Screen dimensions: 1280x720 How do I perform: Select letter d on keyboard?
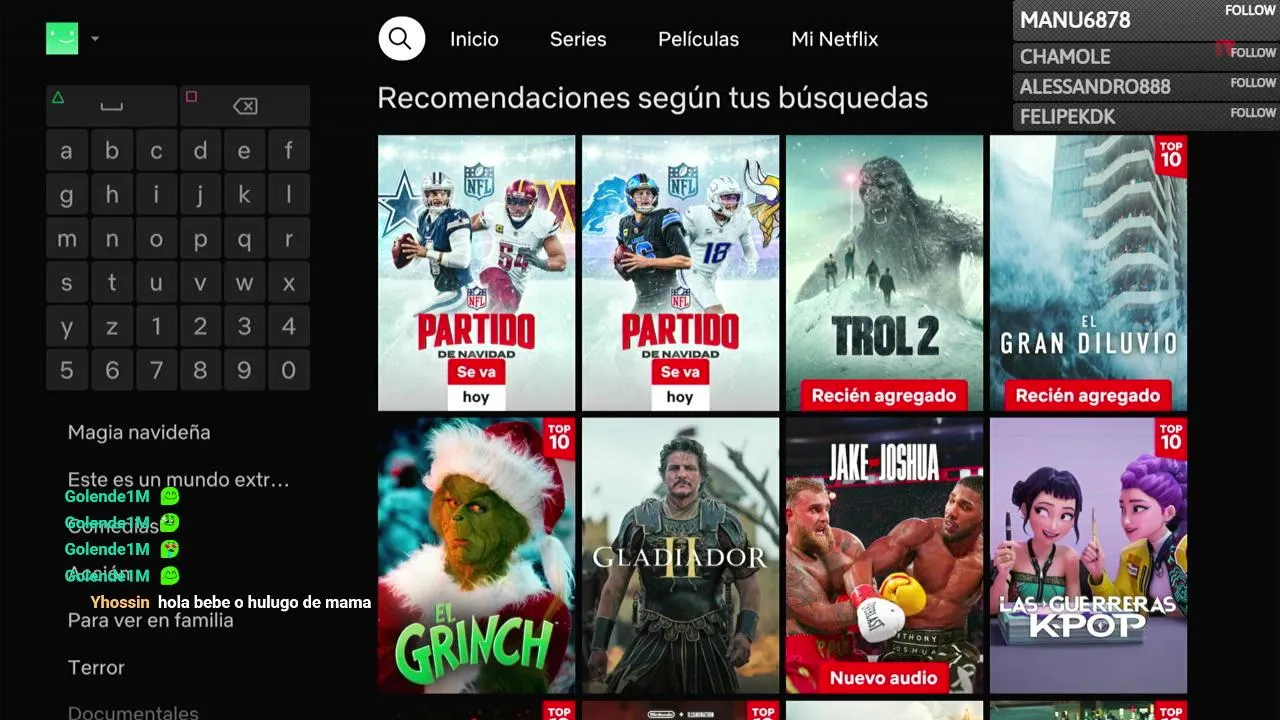200,151
